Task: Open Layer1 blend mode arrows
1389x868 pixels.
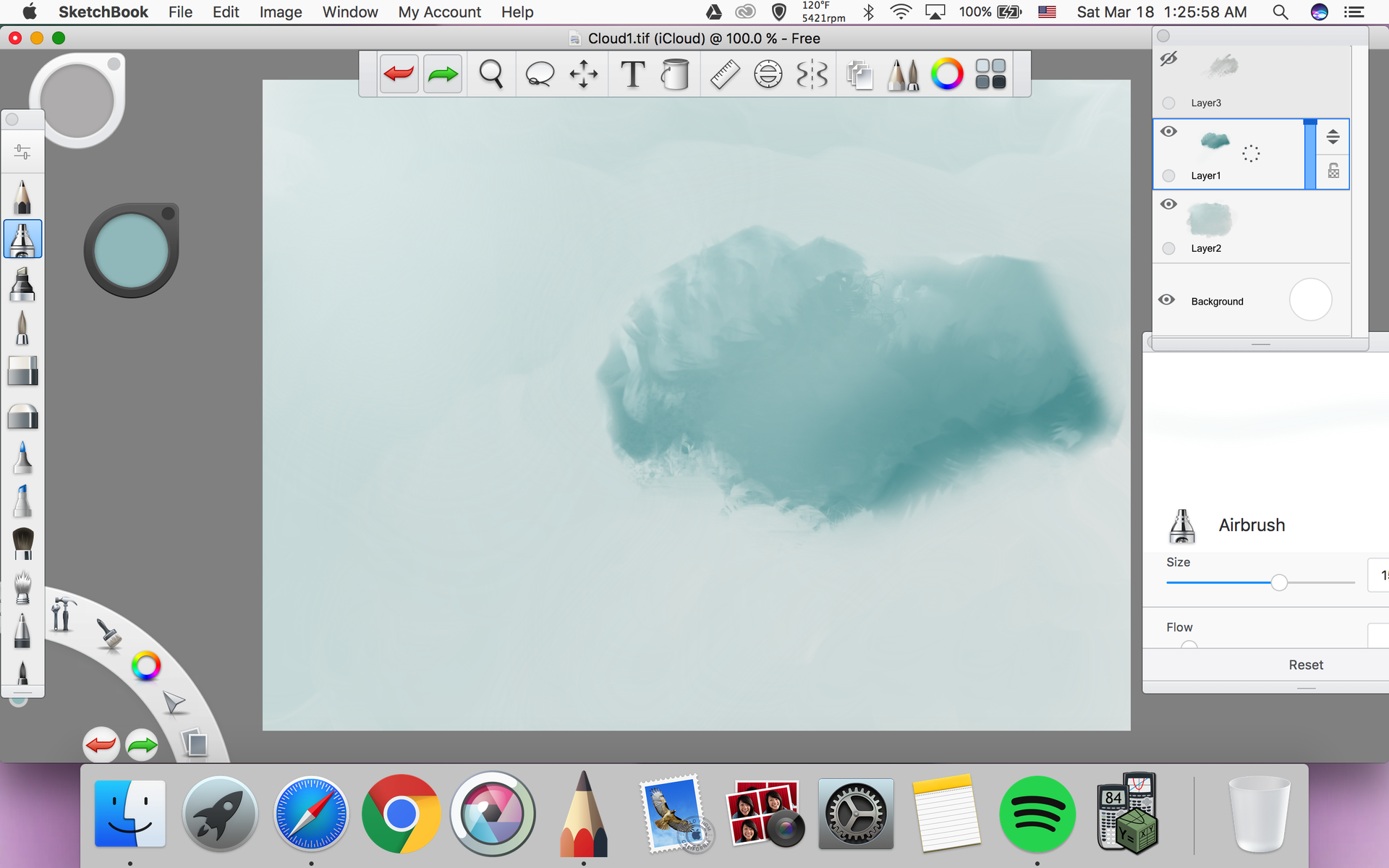Action: click(x=1333, y=137)
